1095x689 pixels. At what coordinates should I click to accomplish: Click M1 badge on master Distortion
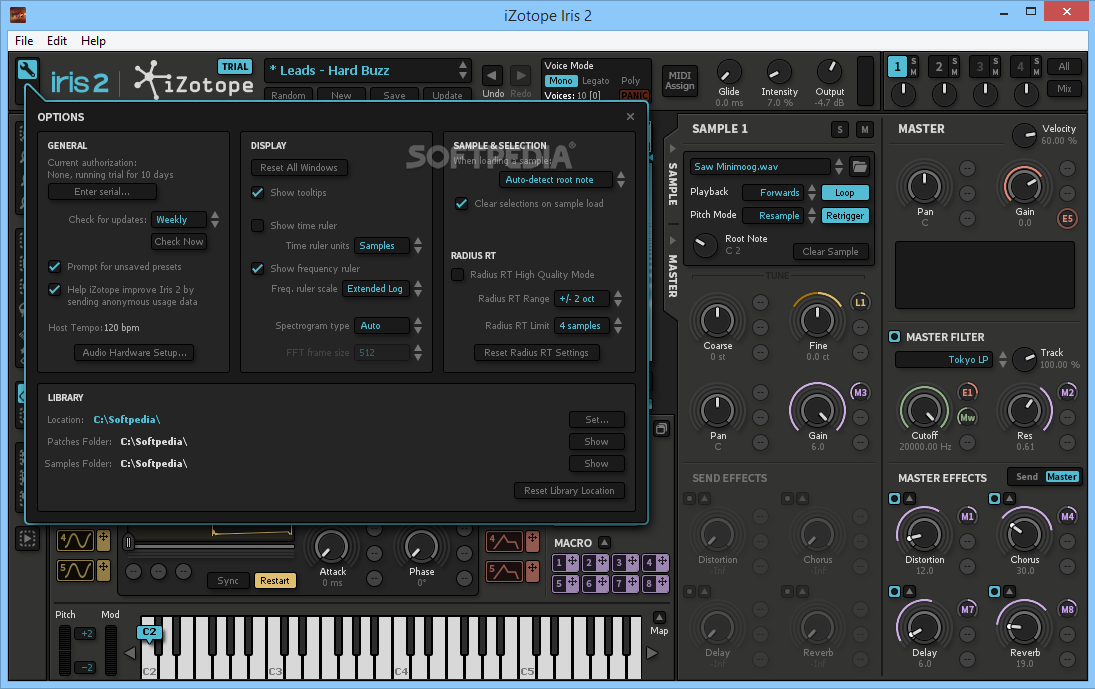tap(967, 517)
